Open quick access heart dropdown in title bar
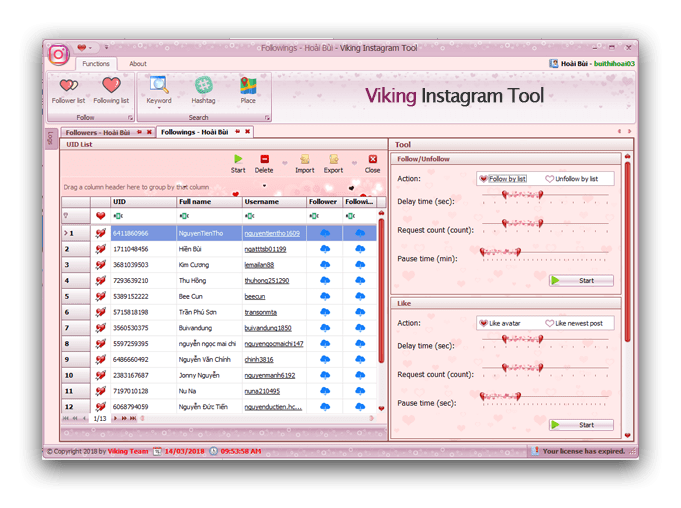Viewport: 681px width, 508px height. [90, 48]
